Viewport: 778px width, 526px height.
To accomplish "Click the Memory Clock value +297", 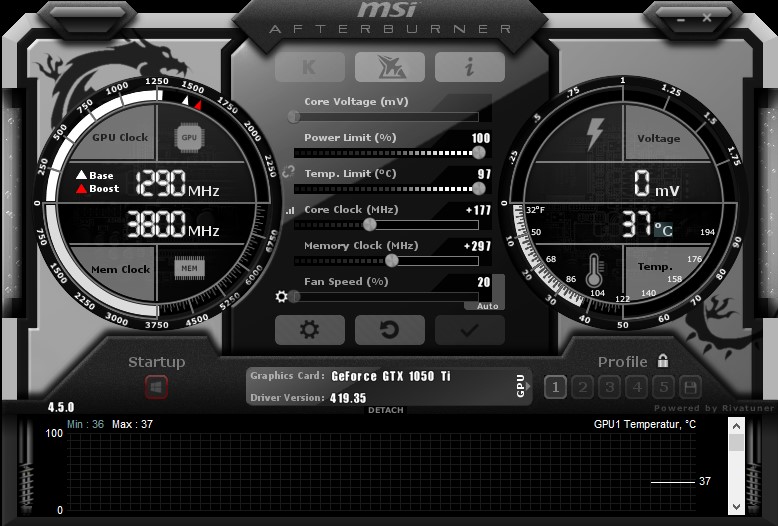I will coord(477,246).
